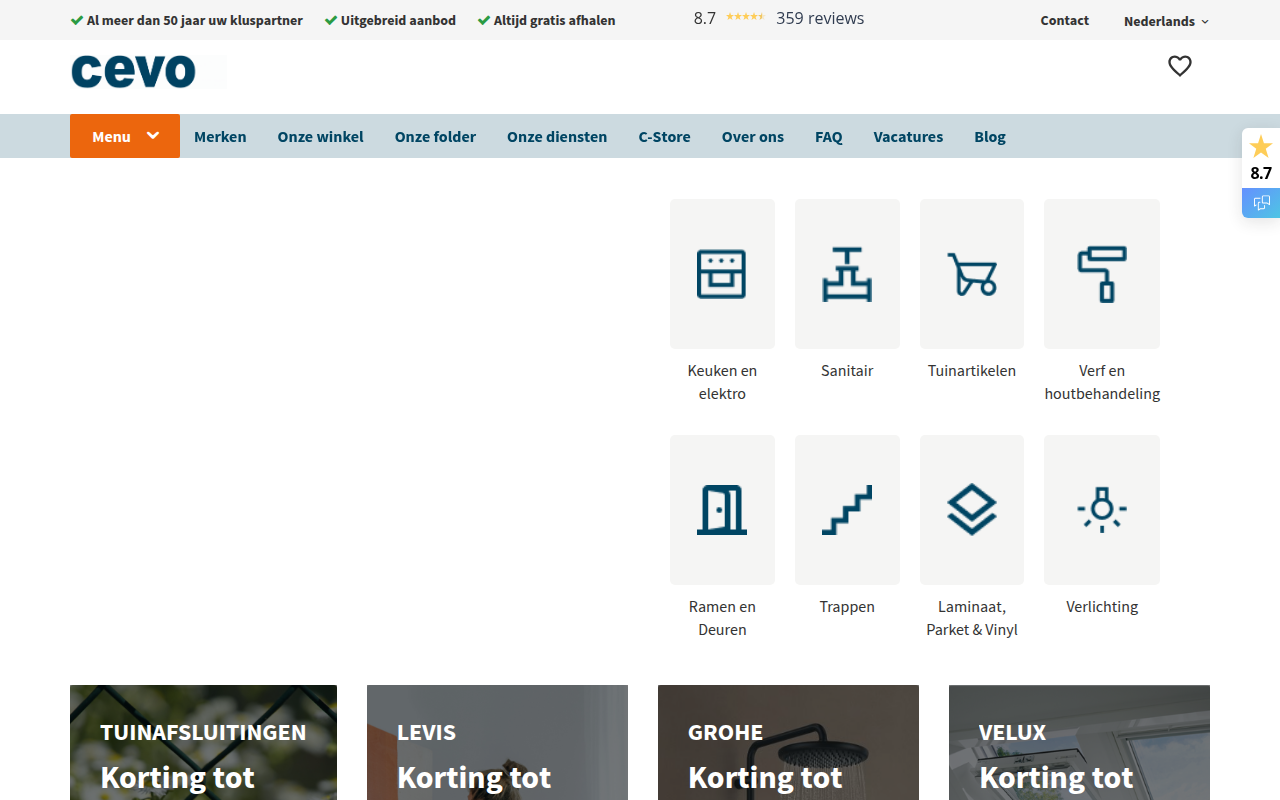The image size is (1280, 800).
Task: Select the Sanitair faucet icon
Action: tap(847, 274)
